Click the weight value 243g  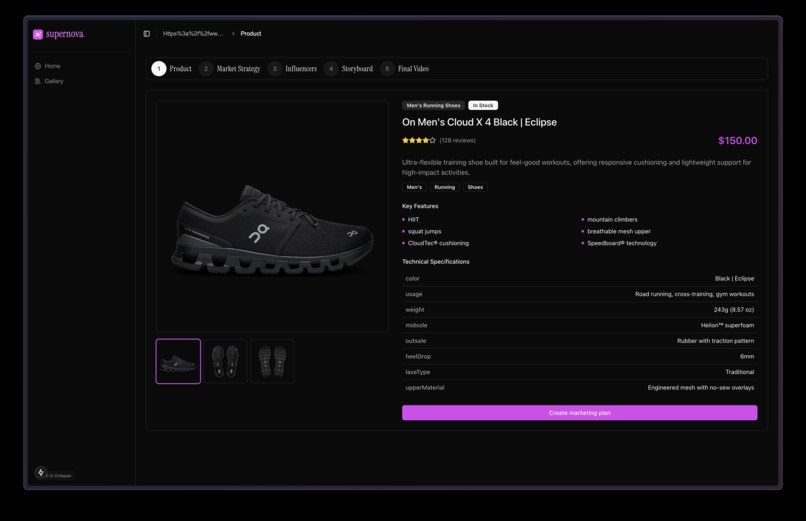coord(734,310)
